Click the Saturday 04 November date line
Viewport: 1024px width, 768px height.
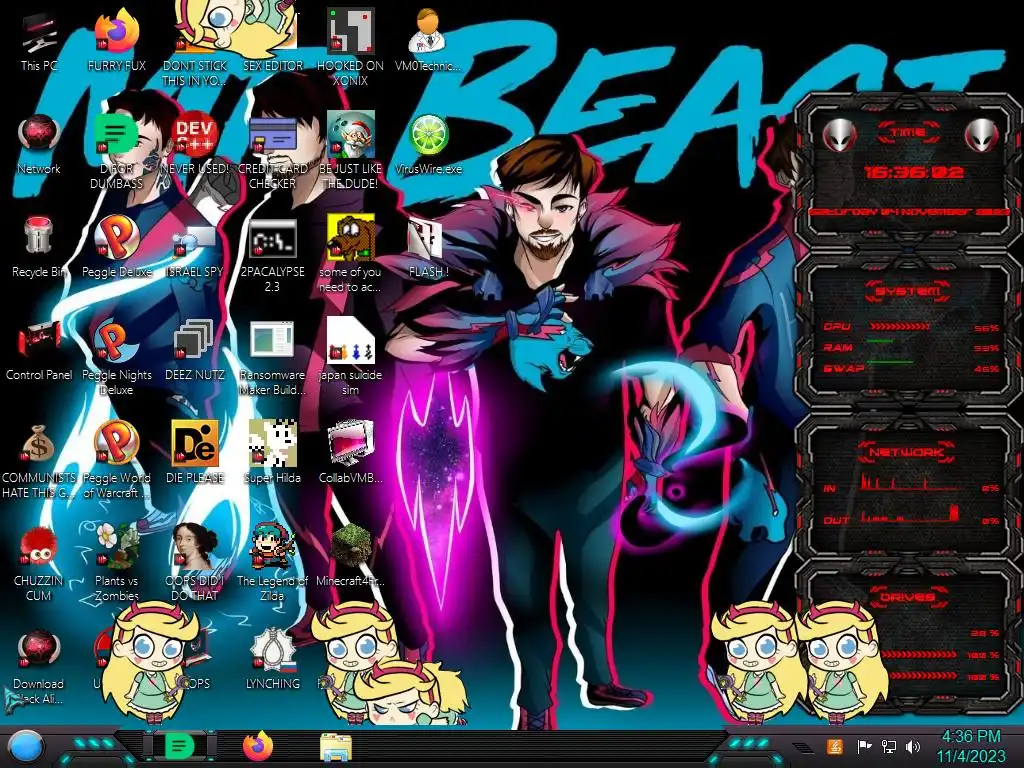click(x=909, y=212)
